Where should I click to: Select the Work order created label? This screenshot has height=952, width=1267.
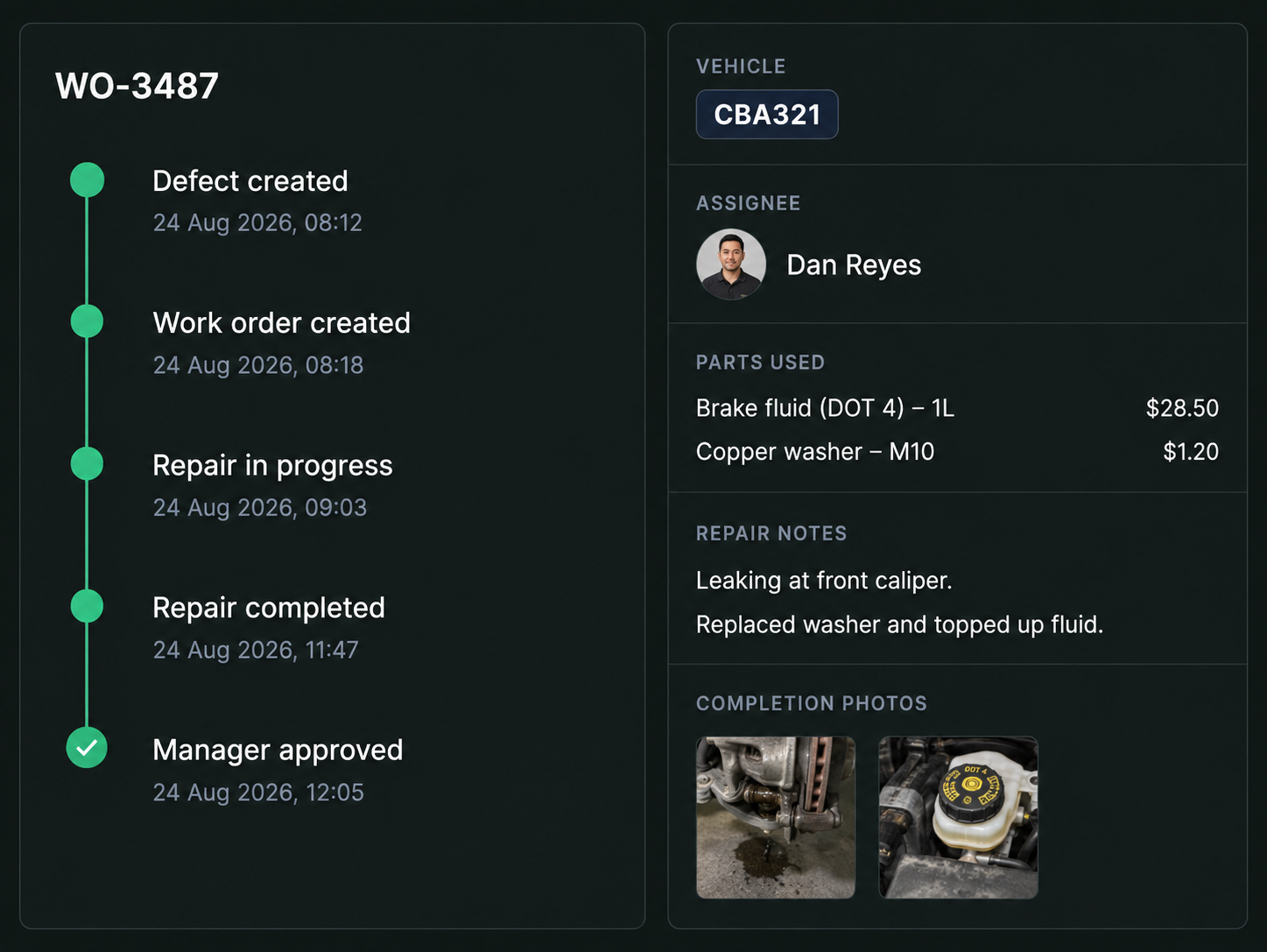click(281, 322)
